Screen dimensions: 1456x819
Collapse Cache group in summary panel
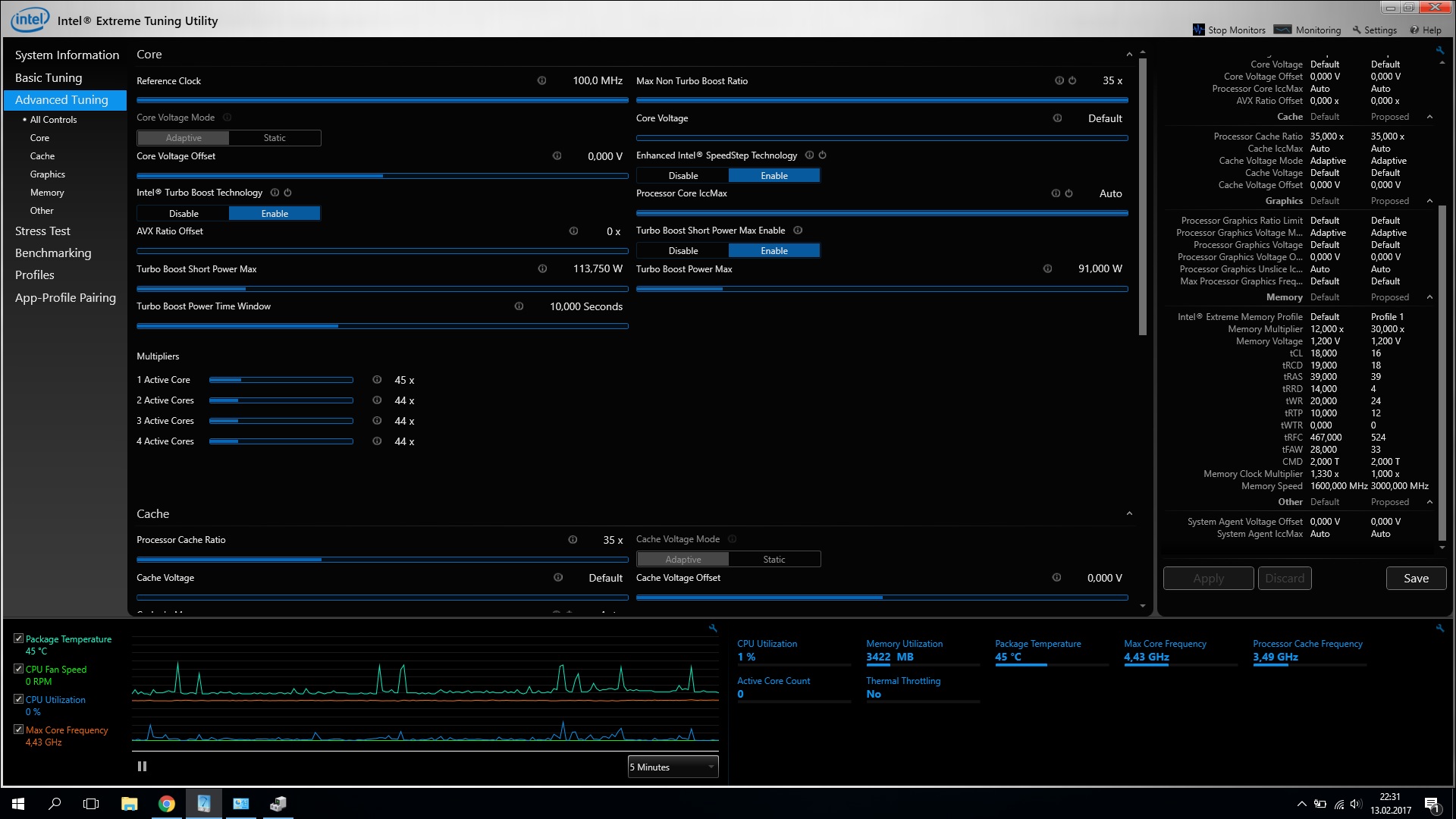(1429, 117)
